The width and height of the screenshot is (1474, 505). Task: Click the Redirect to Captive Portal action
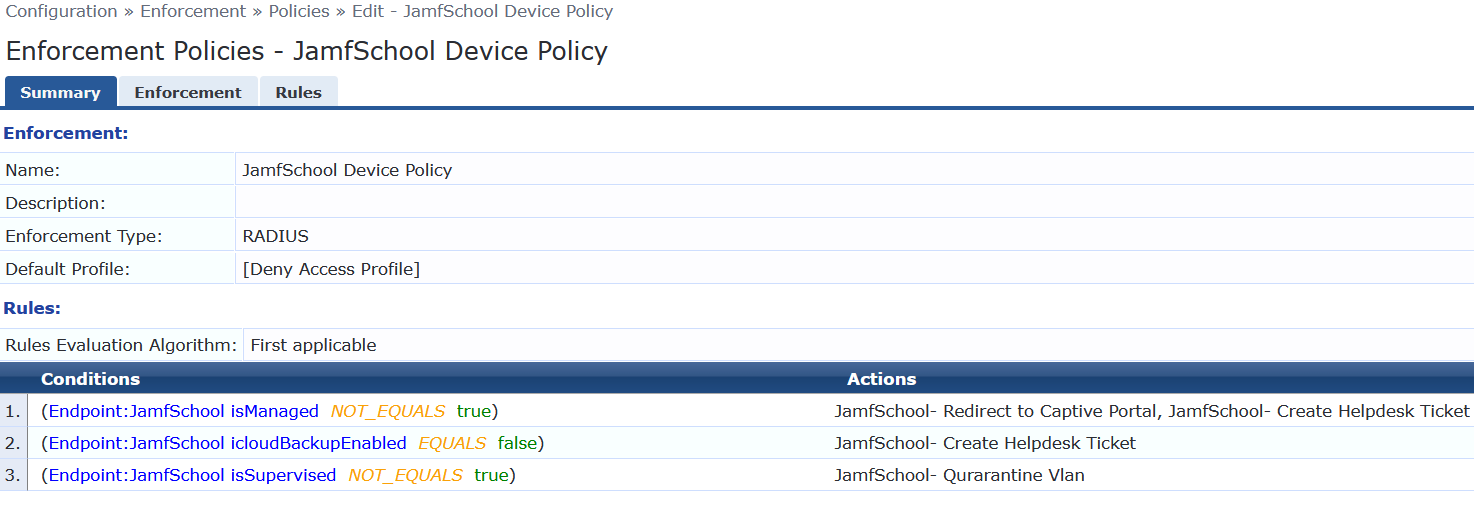998,411
